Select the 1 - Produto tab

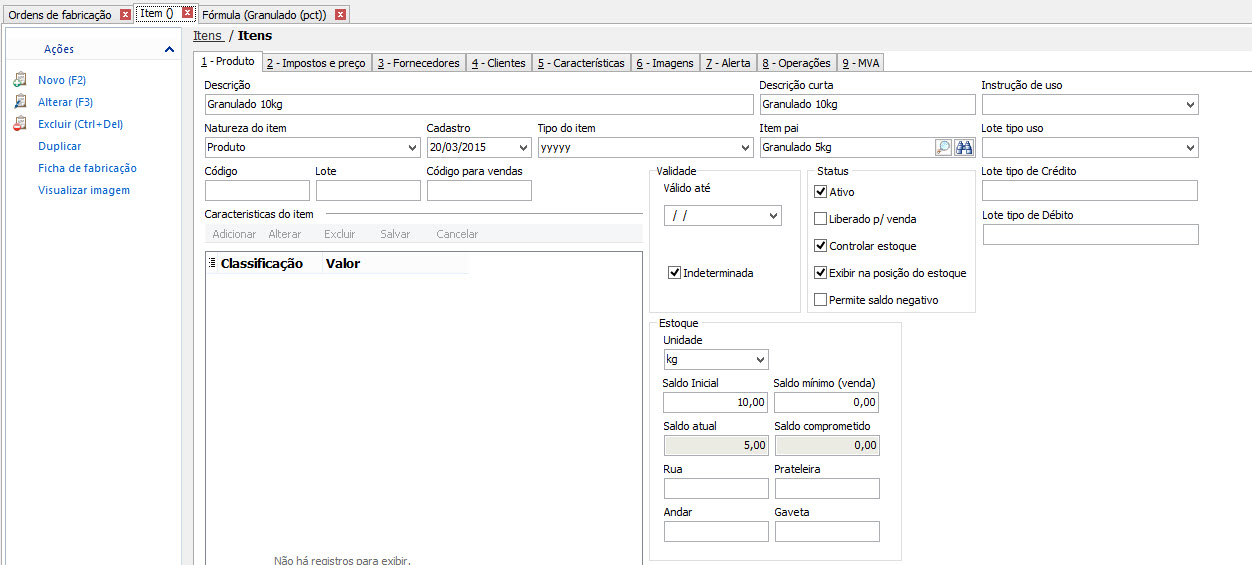[x=228, y=62]
